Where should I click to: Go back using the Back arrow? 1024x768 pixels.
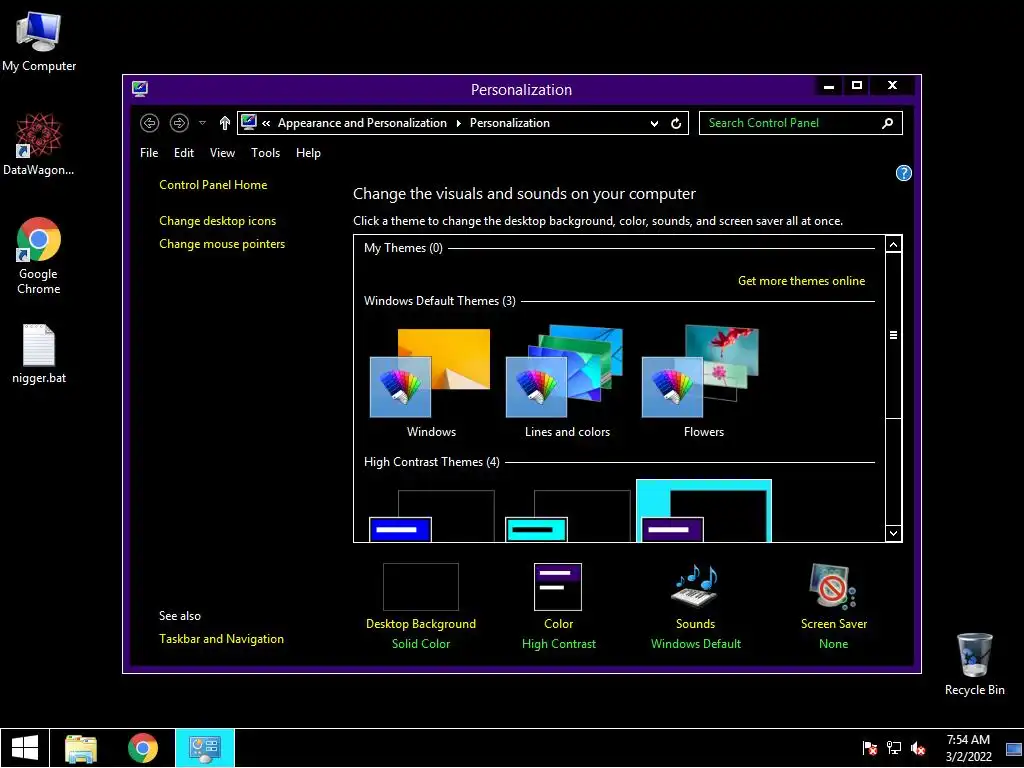click(150, 123)
